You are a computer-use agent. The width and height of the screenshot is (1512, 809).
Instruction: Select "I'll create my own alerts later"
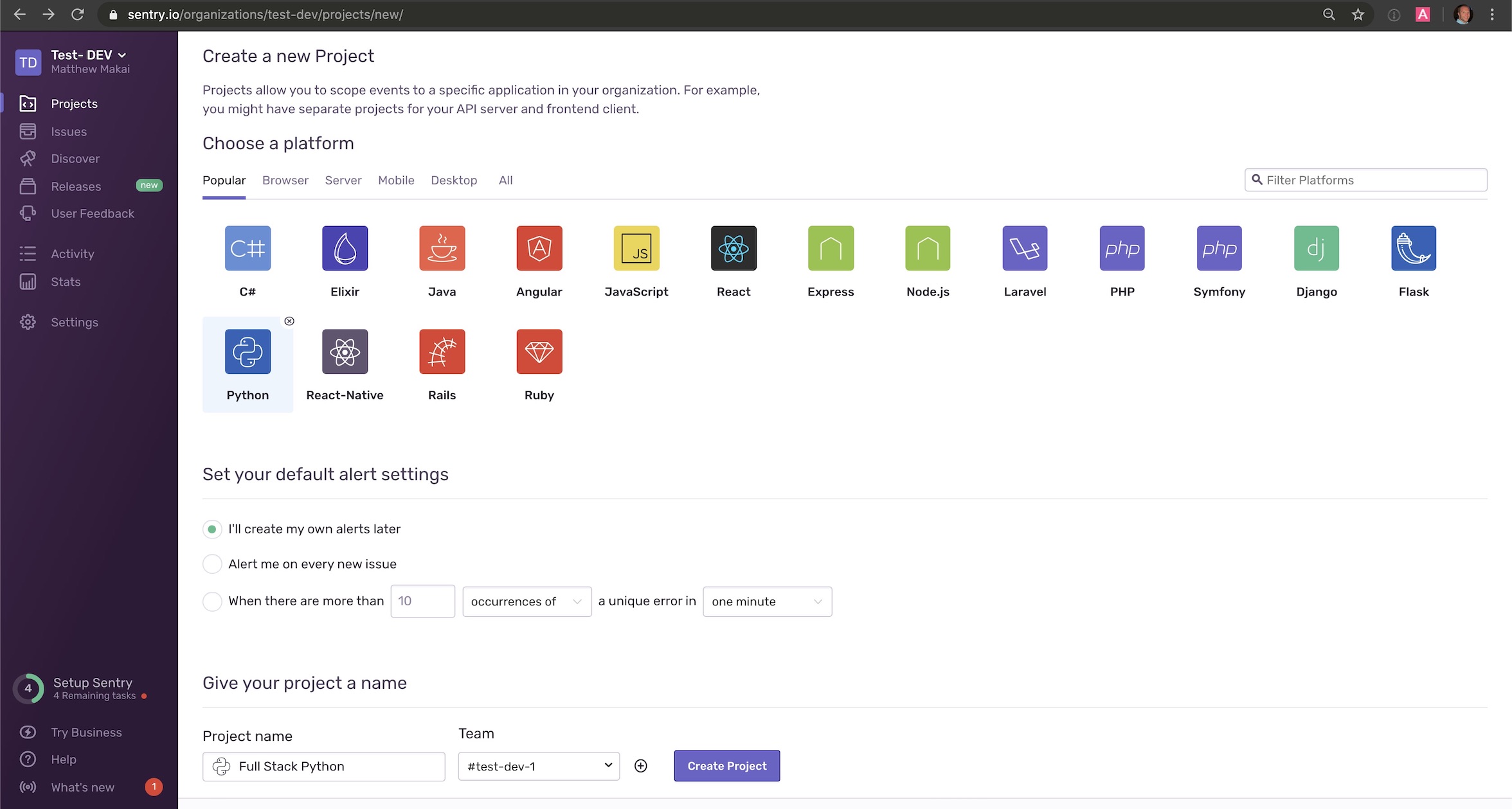(x=212, y=529)
